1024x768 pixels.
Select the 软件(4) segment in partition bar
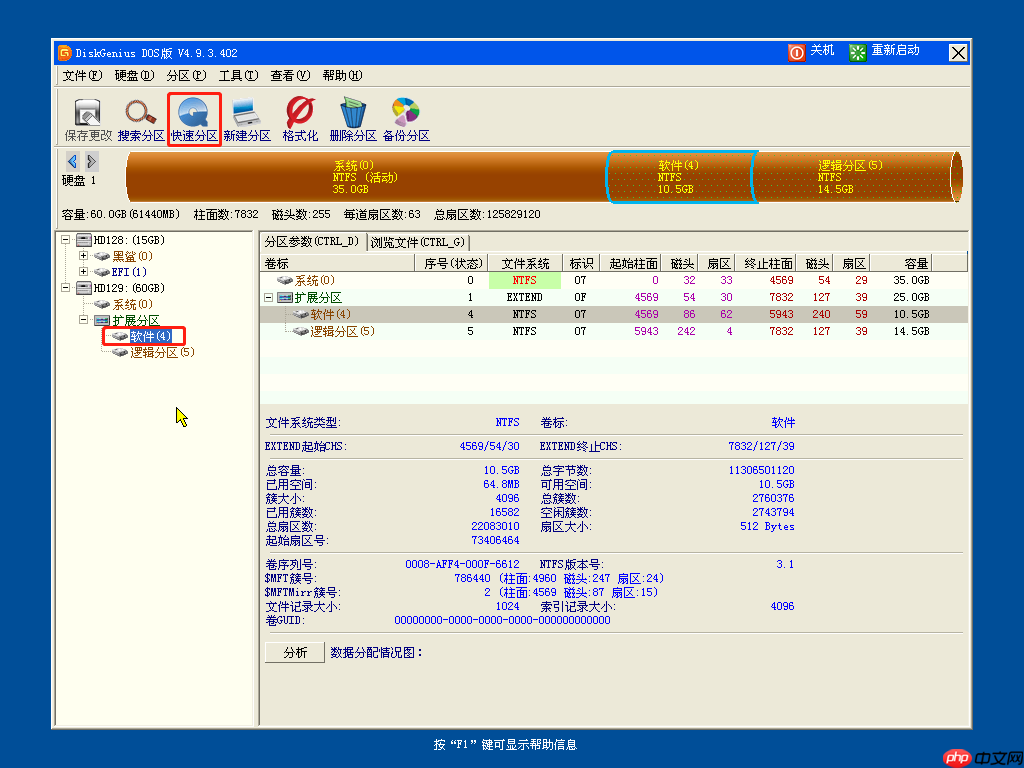(x=681, y=176)
